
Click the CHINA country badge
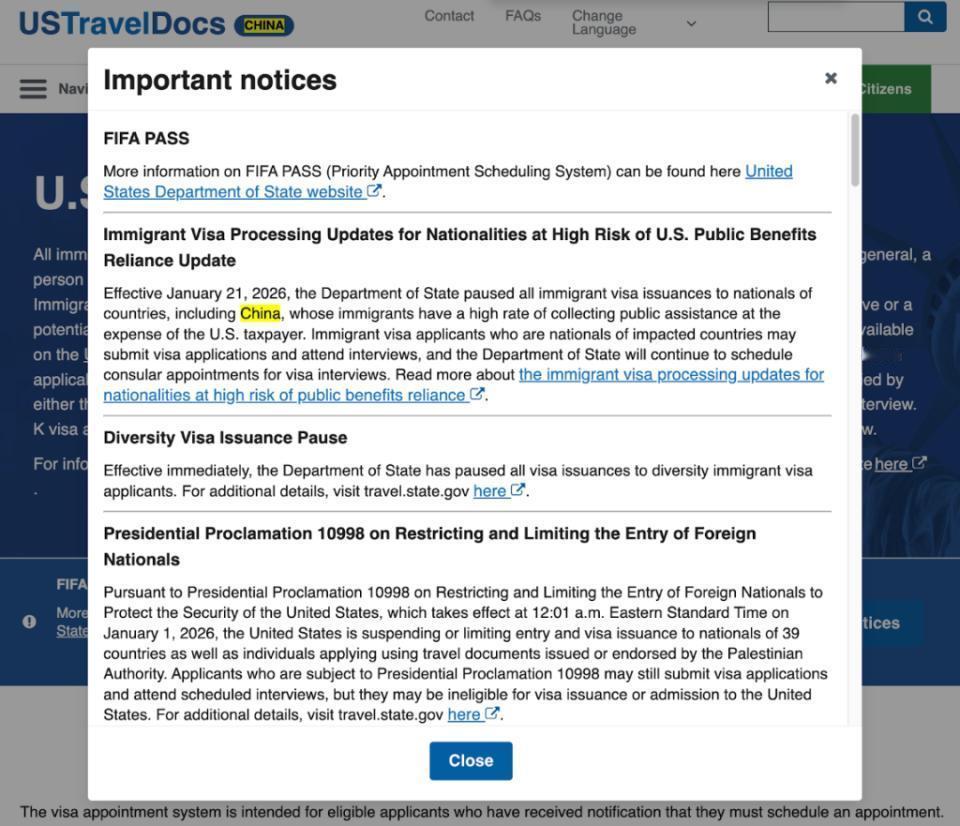(264, 25)
